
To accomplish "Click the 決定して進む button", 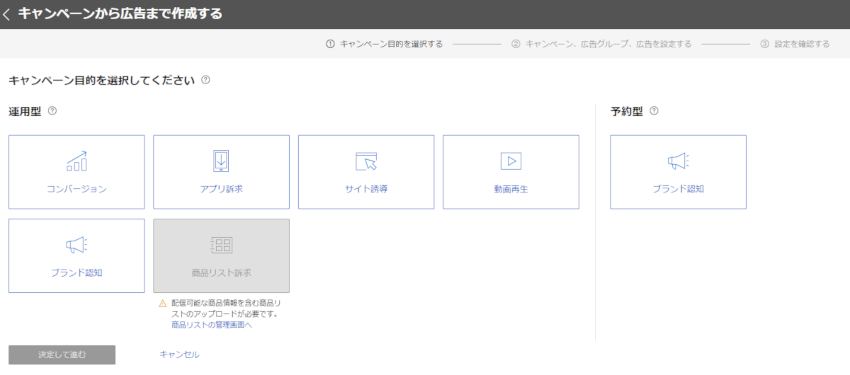I will click(62, 355).
